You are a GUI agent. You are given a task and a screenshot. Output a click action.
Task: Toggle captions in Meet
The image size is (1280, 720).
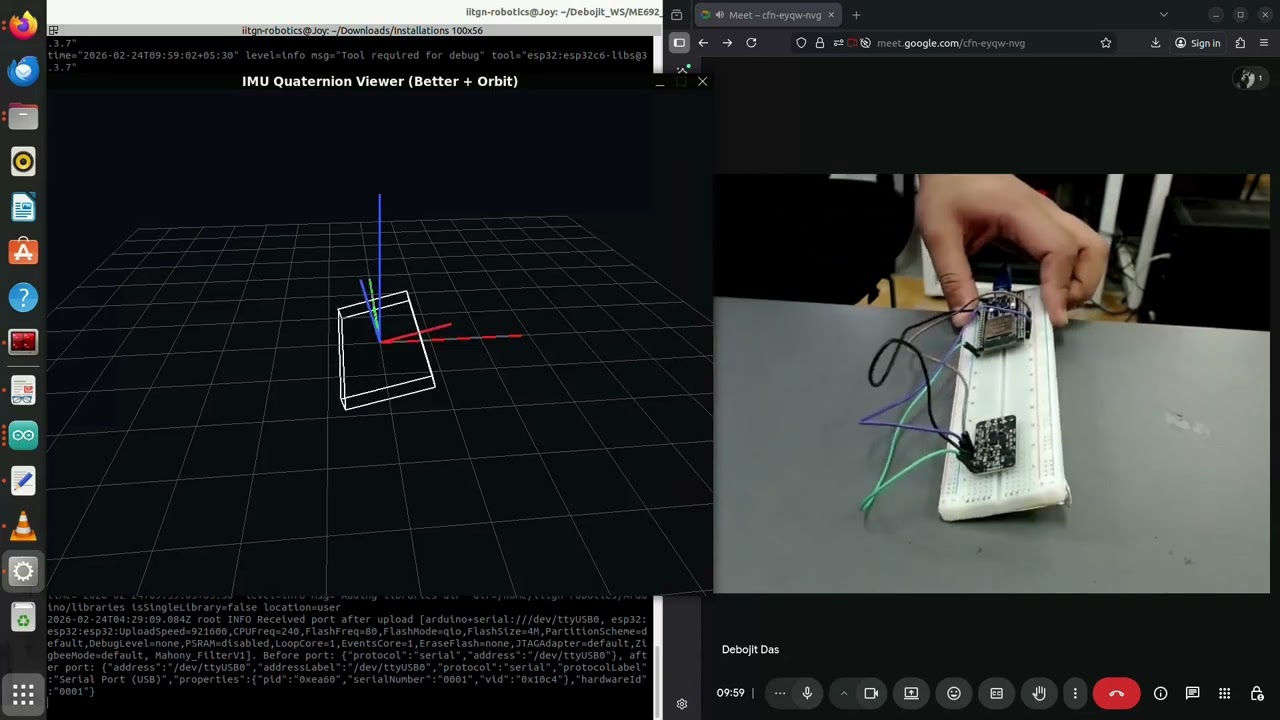click(x=997, y=693)
